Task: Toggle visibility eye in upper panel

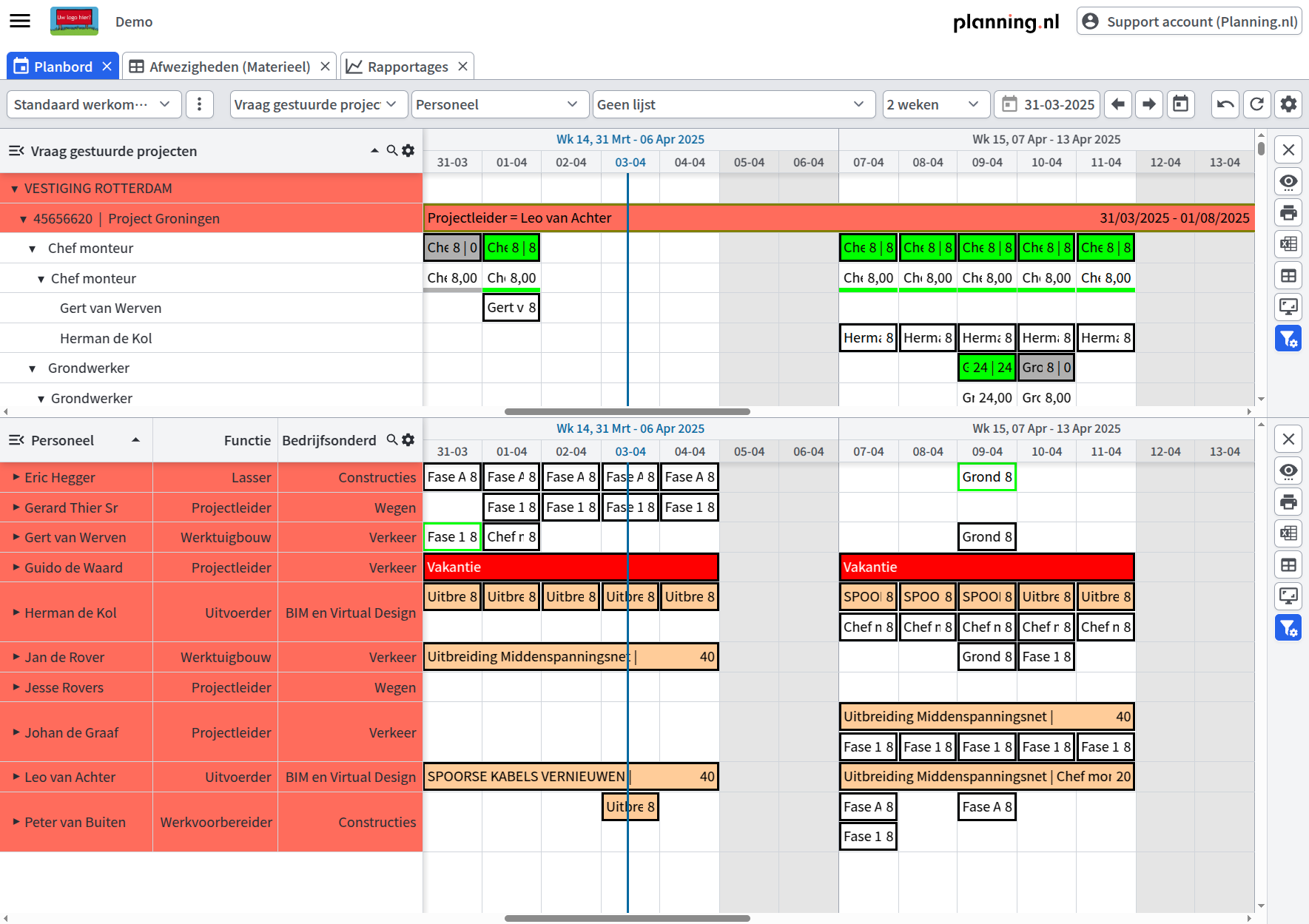Action: click(x=1288, y=181)
